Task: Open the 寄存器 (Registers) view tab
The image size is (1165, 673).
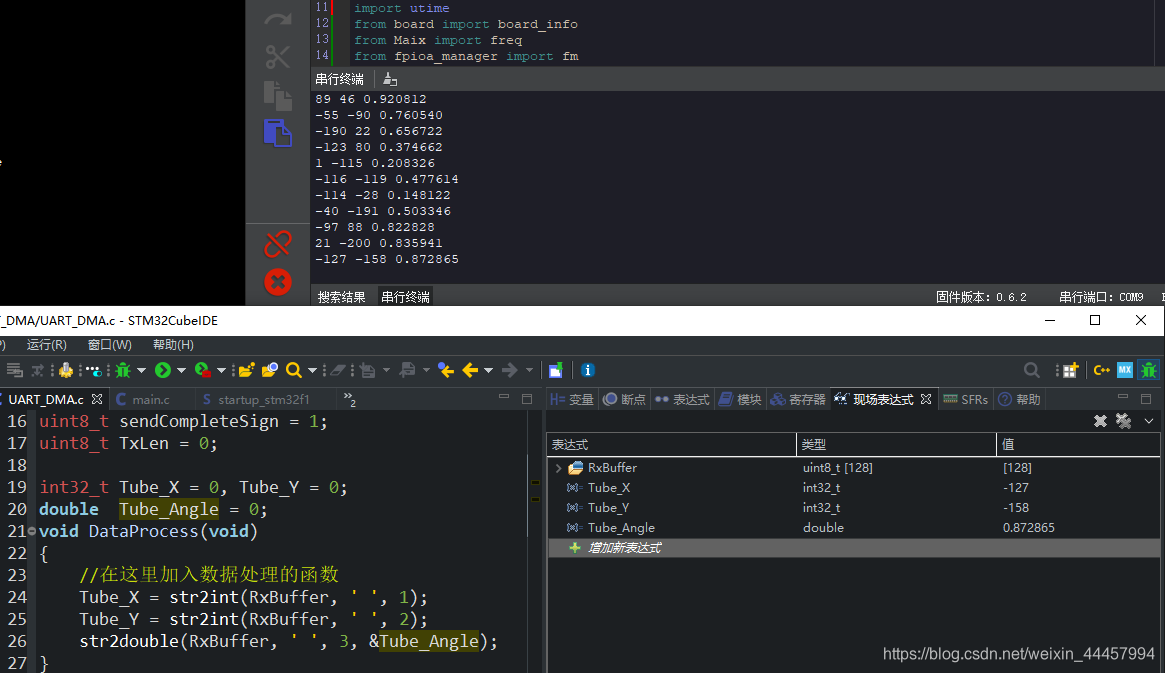Action: pos(798,400)
